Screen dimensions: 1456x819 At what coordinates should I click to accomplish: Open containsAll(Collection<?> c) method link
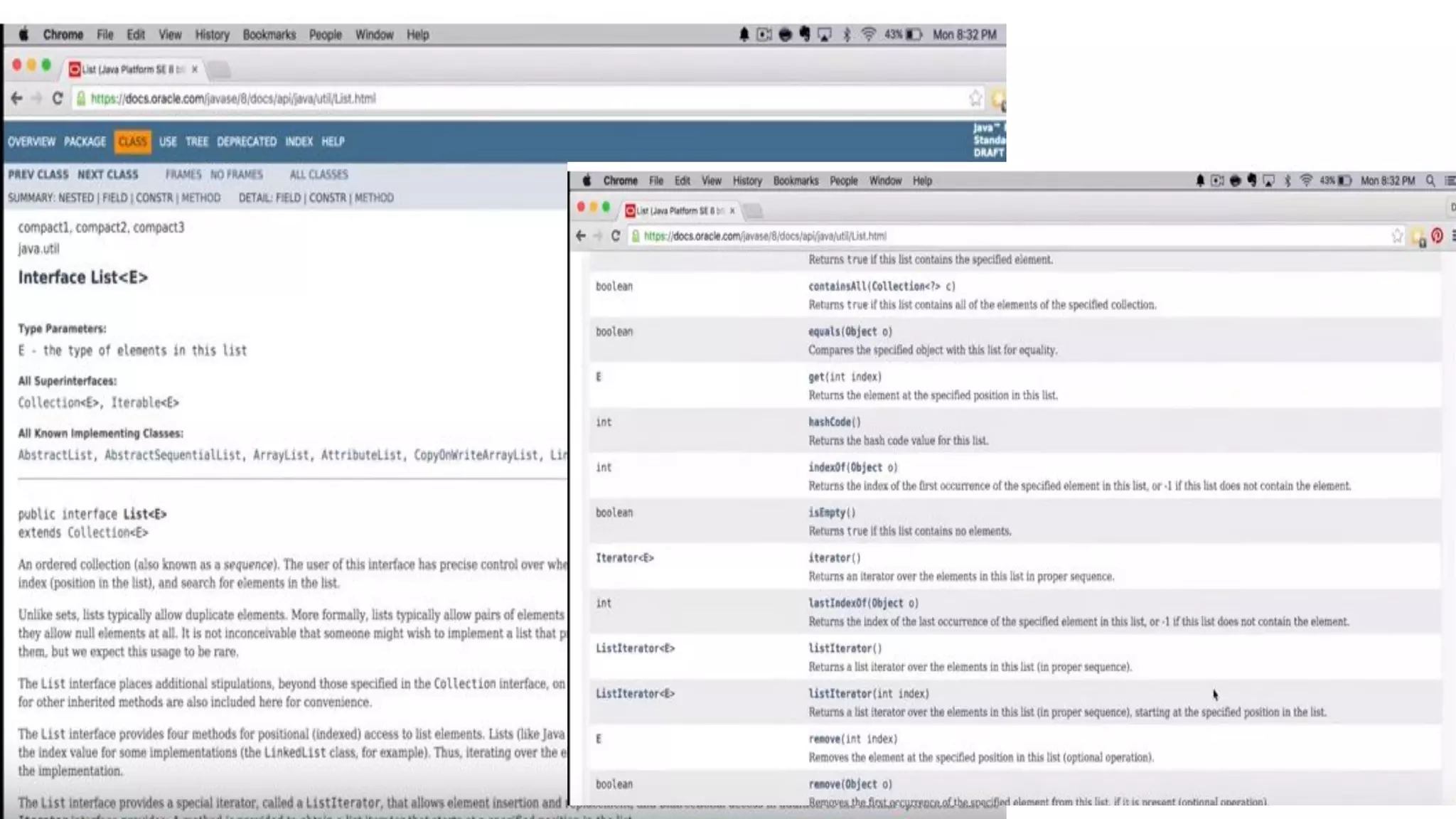click(x=882, y=287)
